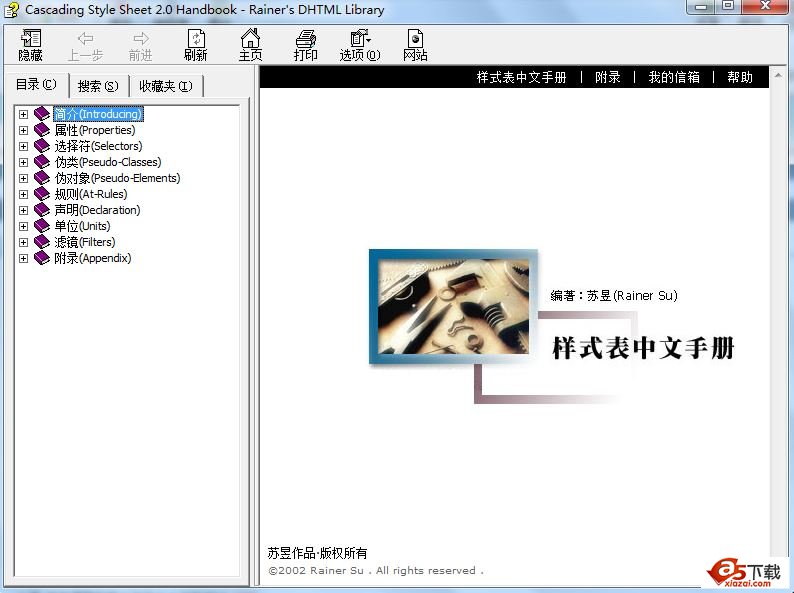Expand the 声明(Declaration) tree node

tap(23, 211)
